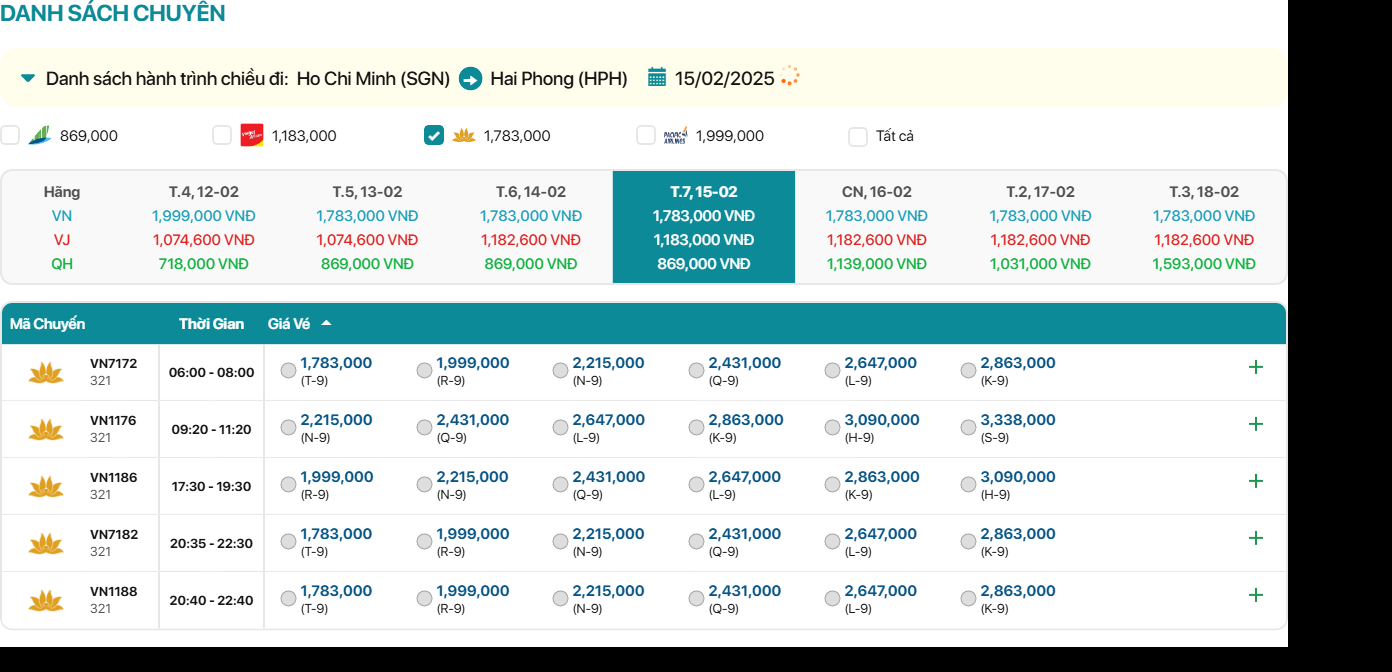Click the plus icon on flight VN1188 row
Image resolution: width=1392 pixels, height=672 pixels.
1256,595
